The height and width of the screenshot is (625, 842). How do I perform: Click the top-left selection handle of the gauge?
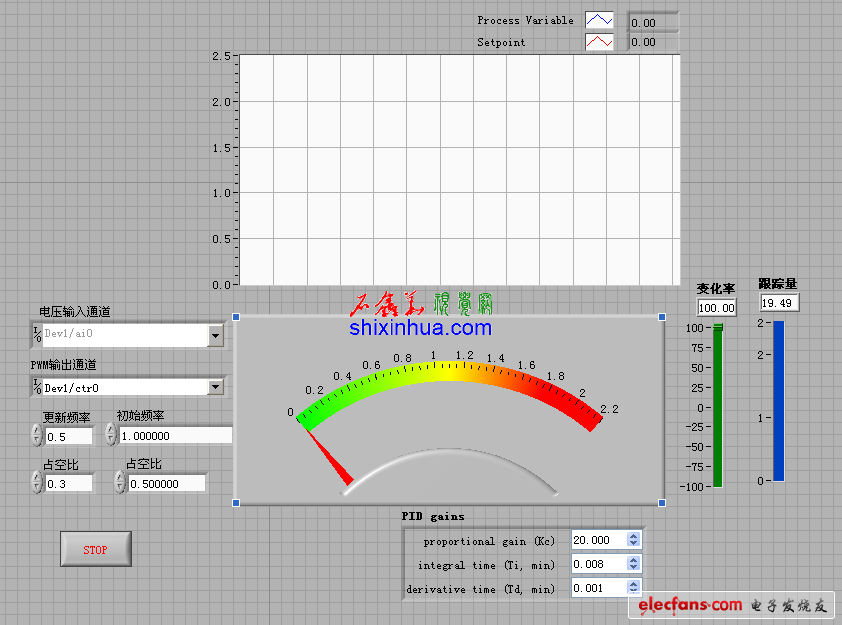[237, 317]
